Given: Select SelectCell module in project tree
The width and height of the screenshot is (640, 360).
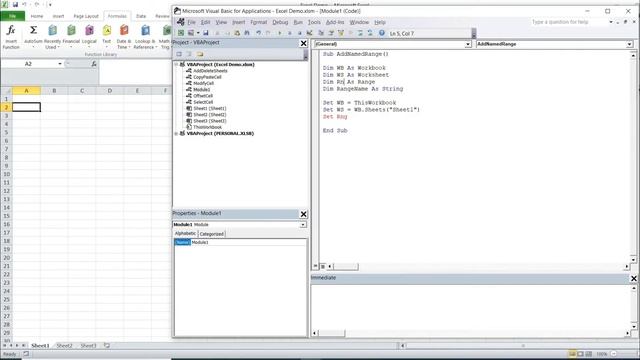Looking at the screenshot, I should point(203,102).
